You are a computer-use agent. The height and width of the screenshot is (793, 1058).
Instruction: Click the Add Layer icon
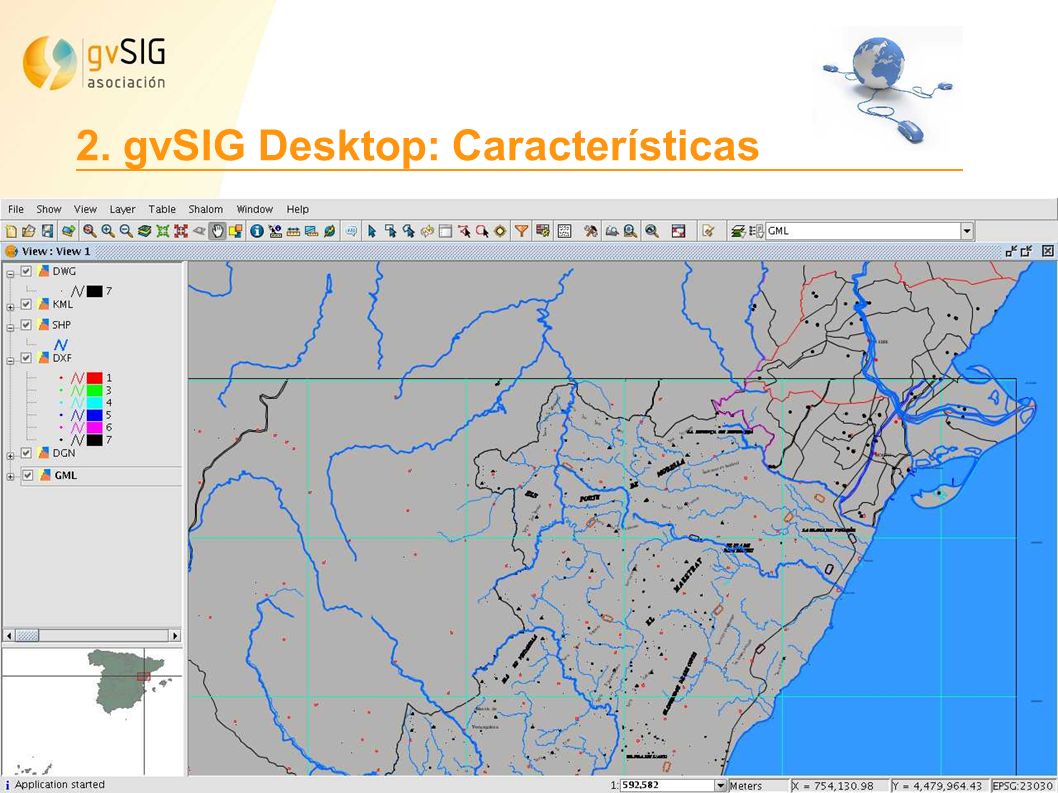coord(68,231)
